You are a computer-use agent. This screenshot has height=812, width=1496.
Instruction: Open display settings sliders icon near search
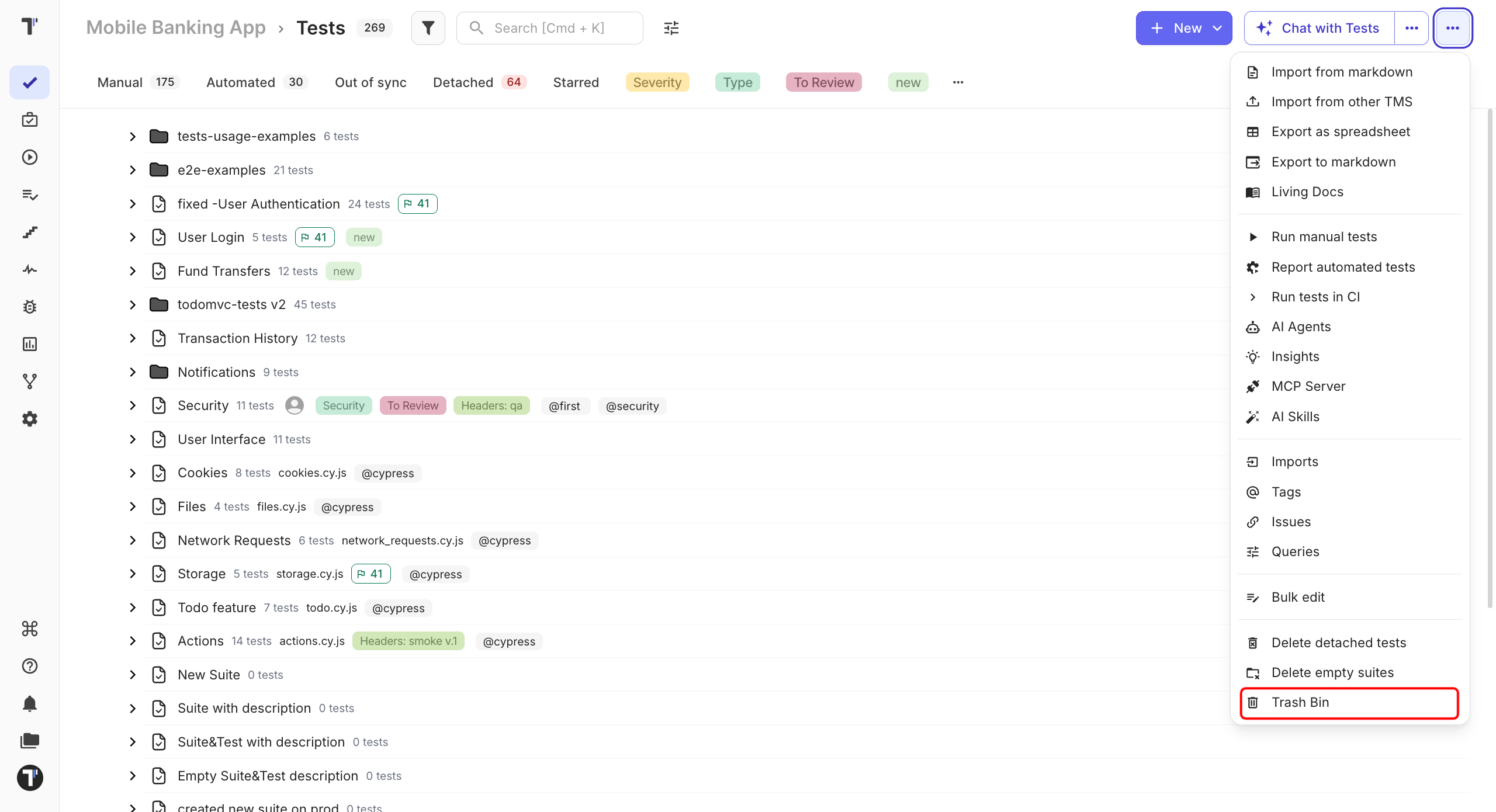click(x=671, y=28)
